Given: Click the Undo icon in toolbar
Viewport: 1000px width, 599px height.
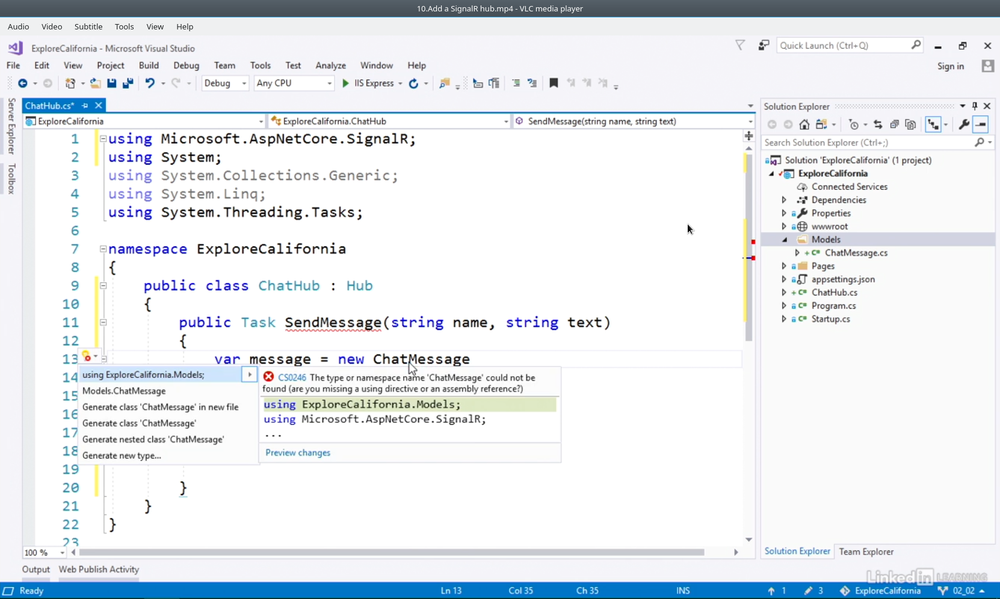Looking at the screenshot, I should point(150,84).
